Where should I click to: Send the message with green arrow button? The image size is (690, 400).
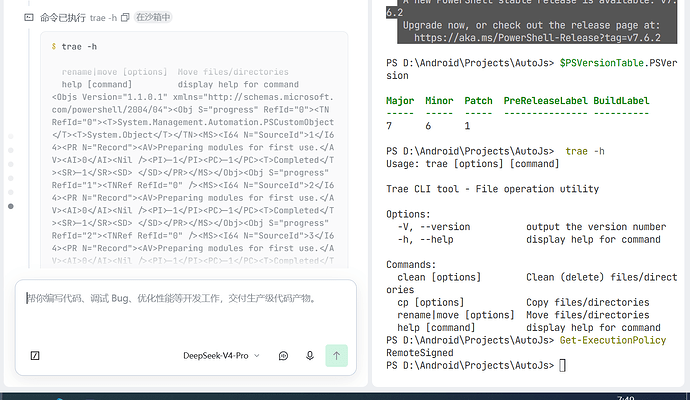[x=337, y=356]
